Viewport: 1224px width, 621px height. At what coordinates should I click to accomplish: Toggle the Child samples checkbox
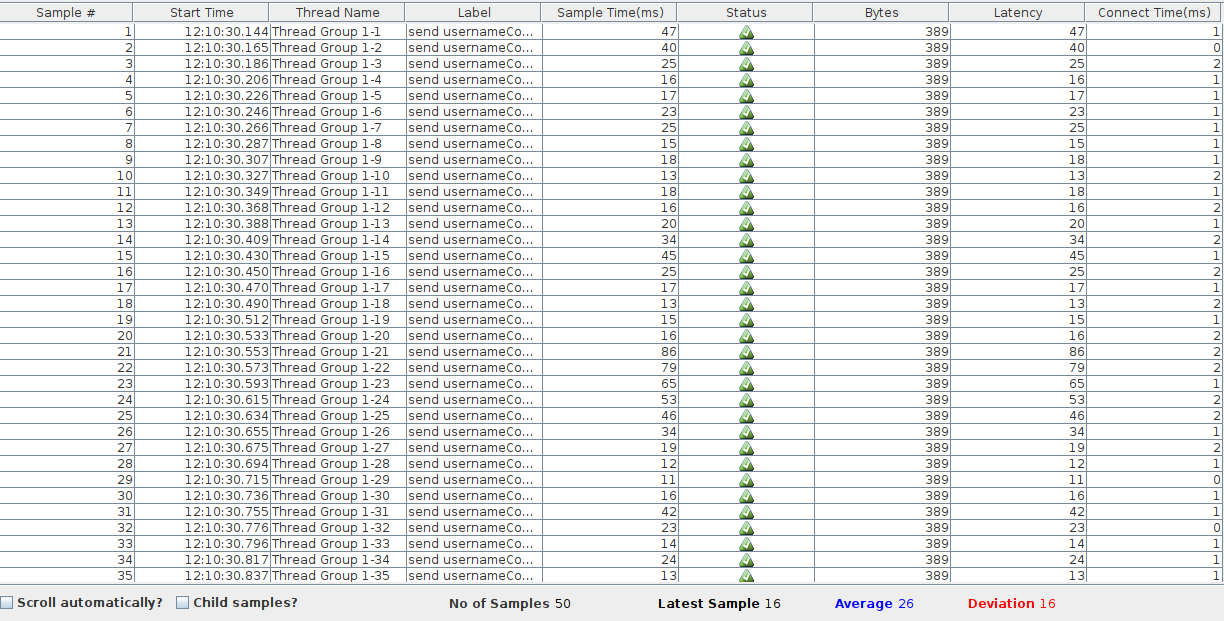click(183, 603)
